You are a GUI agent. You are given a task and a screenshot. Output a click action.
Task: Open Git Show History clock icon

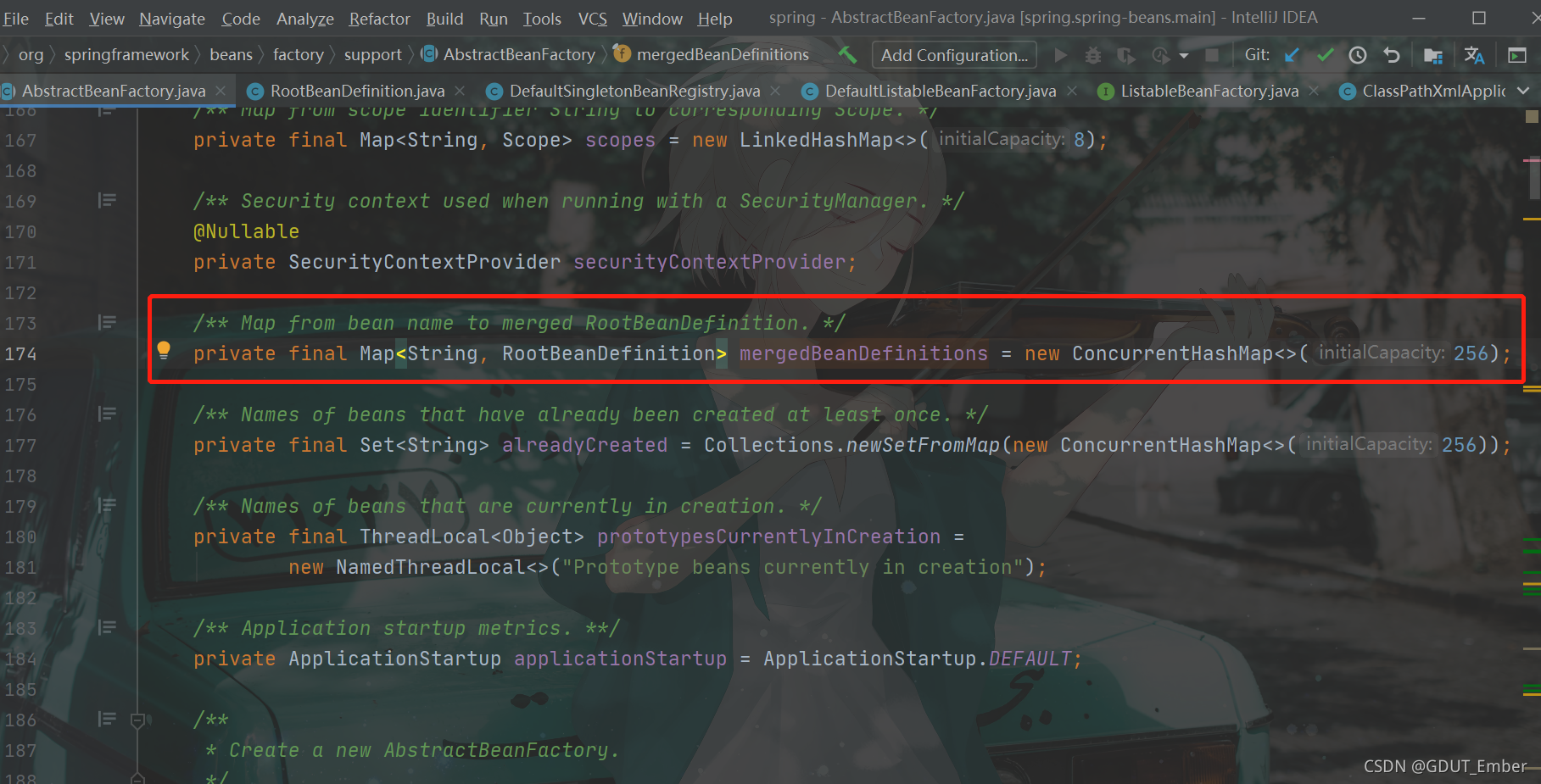1358,55
